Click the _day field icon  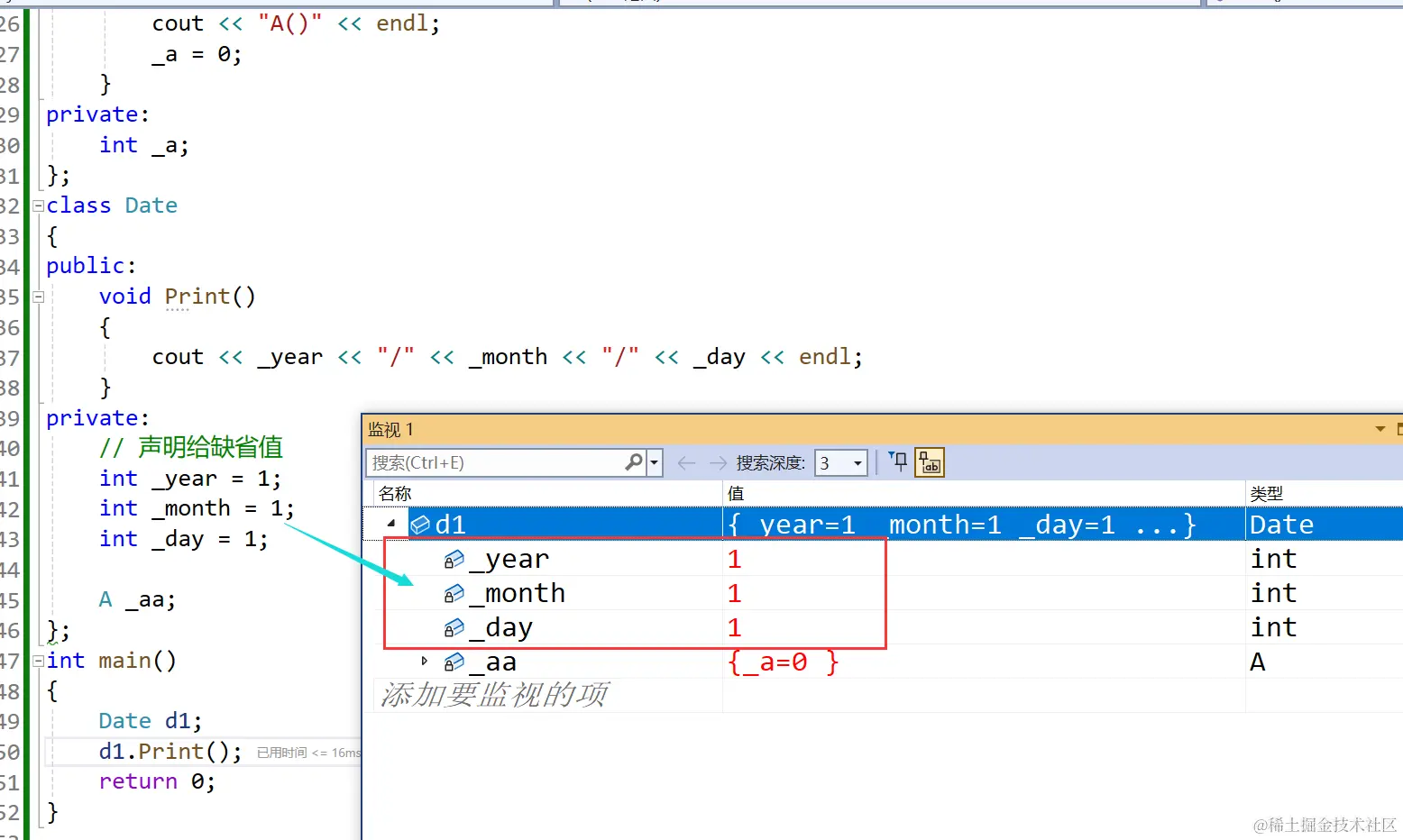[454, 628]
